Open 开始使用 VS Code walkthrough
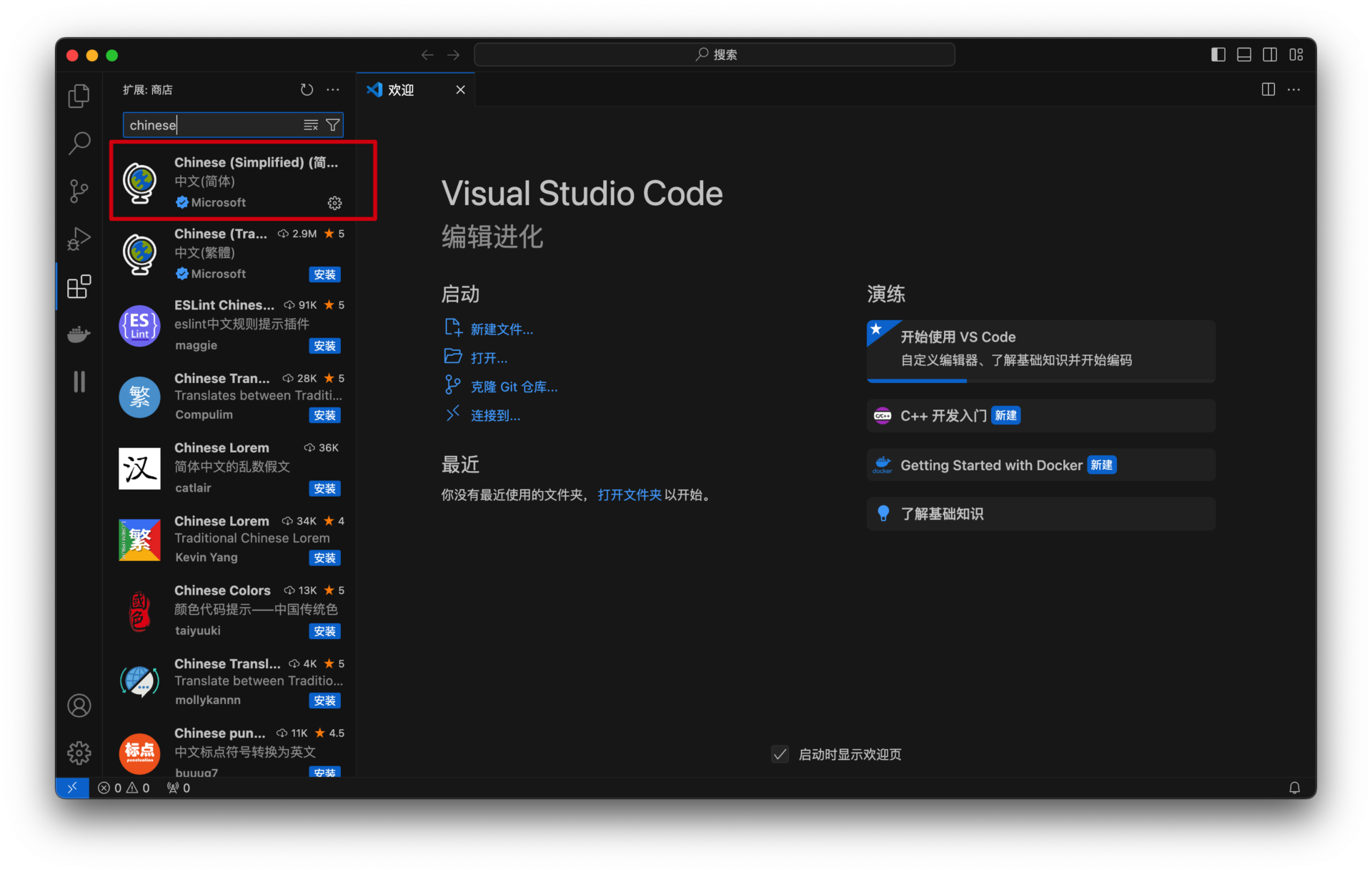 pyautogui.click(x=1040, y=351)
